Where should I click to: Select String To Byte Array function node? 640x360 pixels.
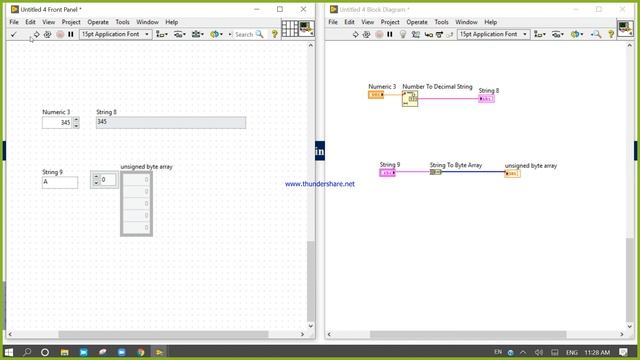click(x=436, y=172)
